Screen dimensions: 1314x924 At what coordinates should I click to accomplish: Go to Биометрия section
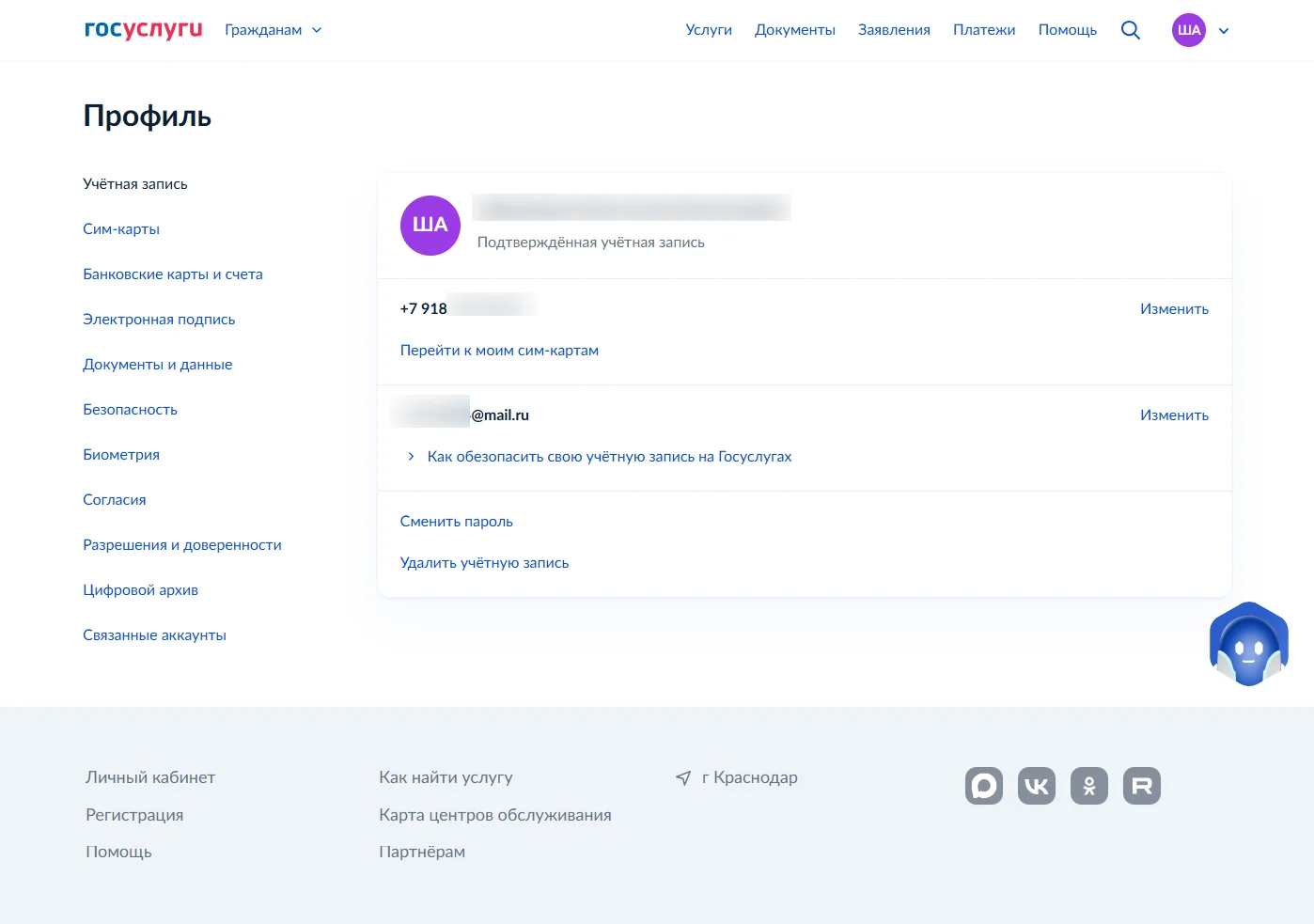tap(121, 455)
